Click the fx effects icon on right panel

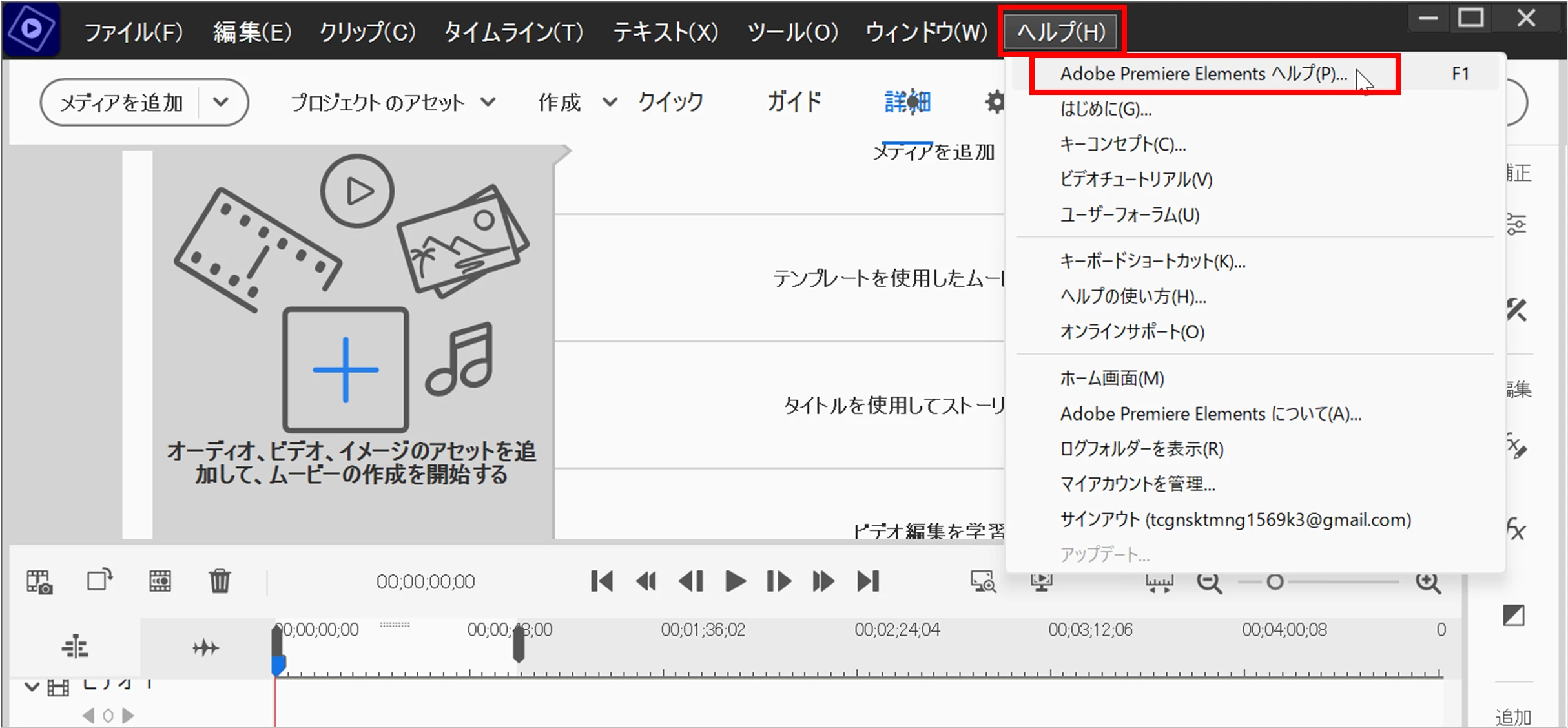point(1516,530)
